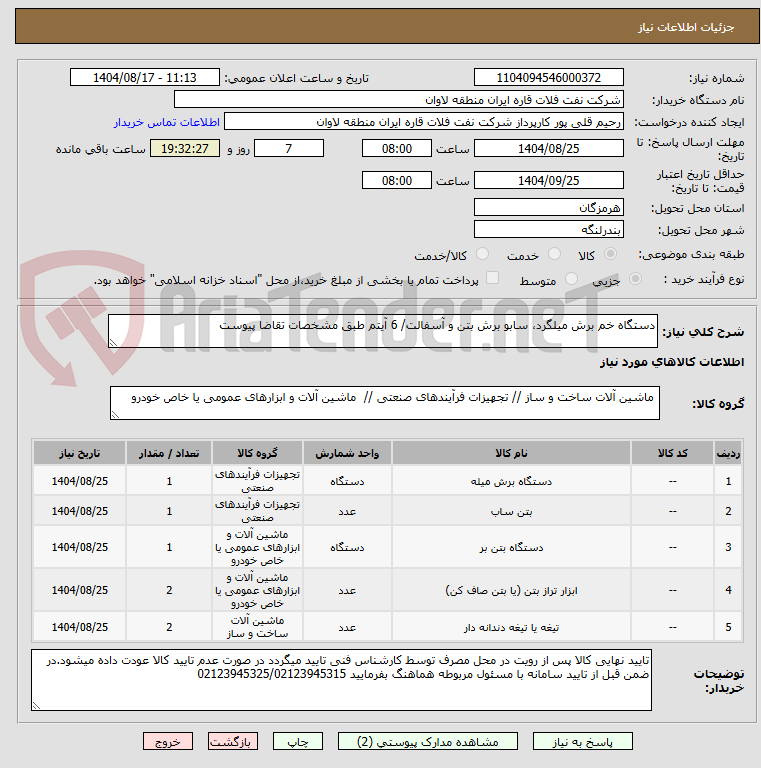
Task: Toggle the Islamic treasury bonds payment checkbox
Action: (492, 278)
